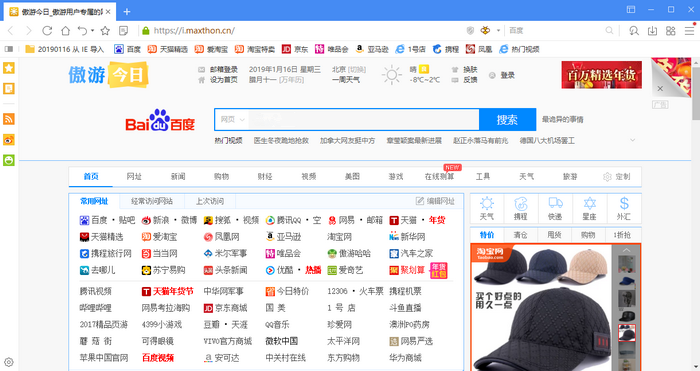
Task: Open the dropdown arrow beside the bee icon
Action: pos(498,31)
